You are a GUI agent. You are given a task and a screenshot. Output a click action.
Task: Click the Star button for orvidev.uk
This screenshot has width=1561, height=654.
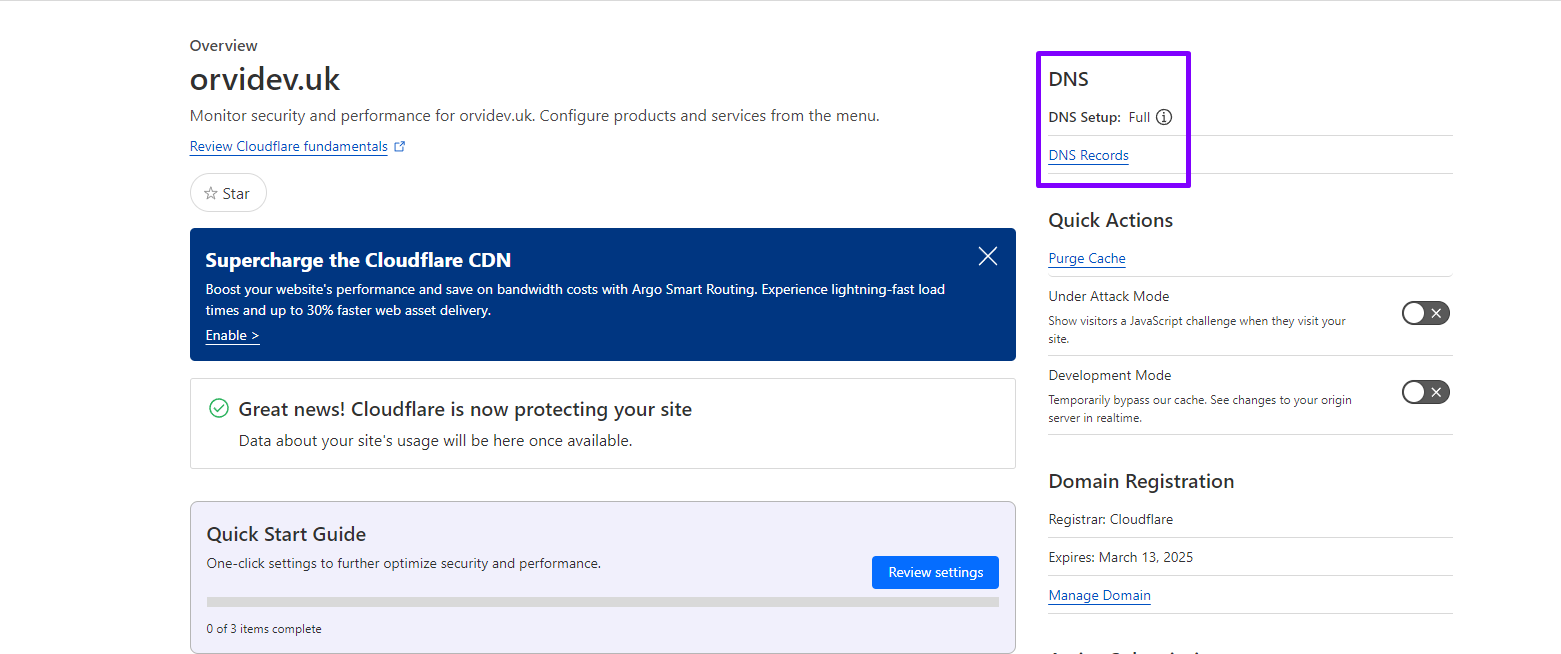pos(228,193)
